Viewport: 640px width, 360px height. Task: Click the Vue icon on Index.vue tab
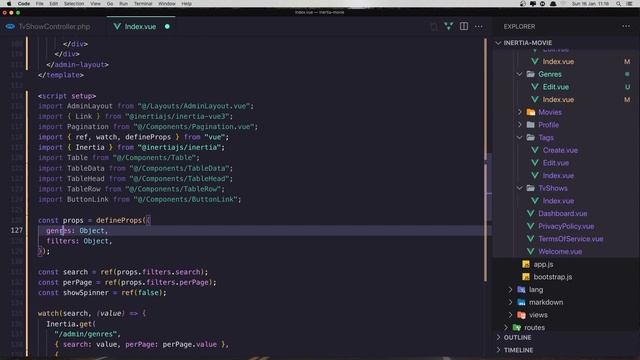(117, 27)
